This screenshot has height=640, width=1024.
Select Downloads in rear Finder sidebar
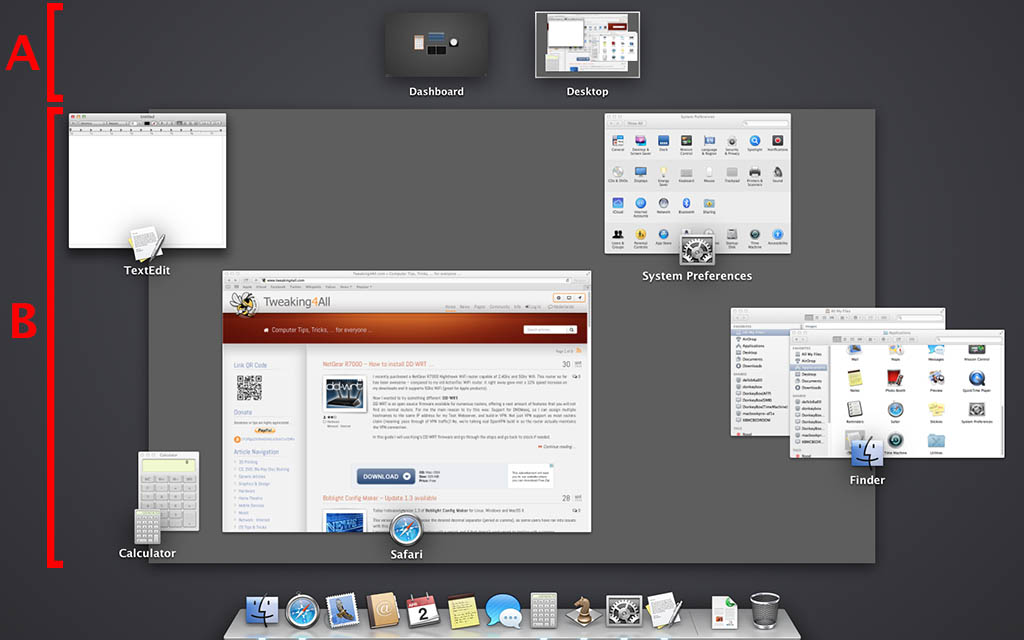click(752, 366)
